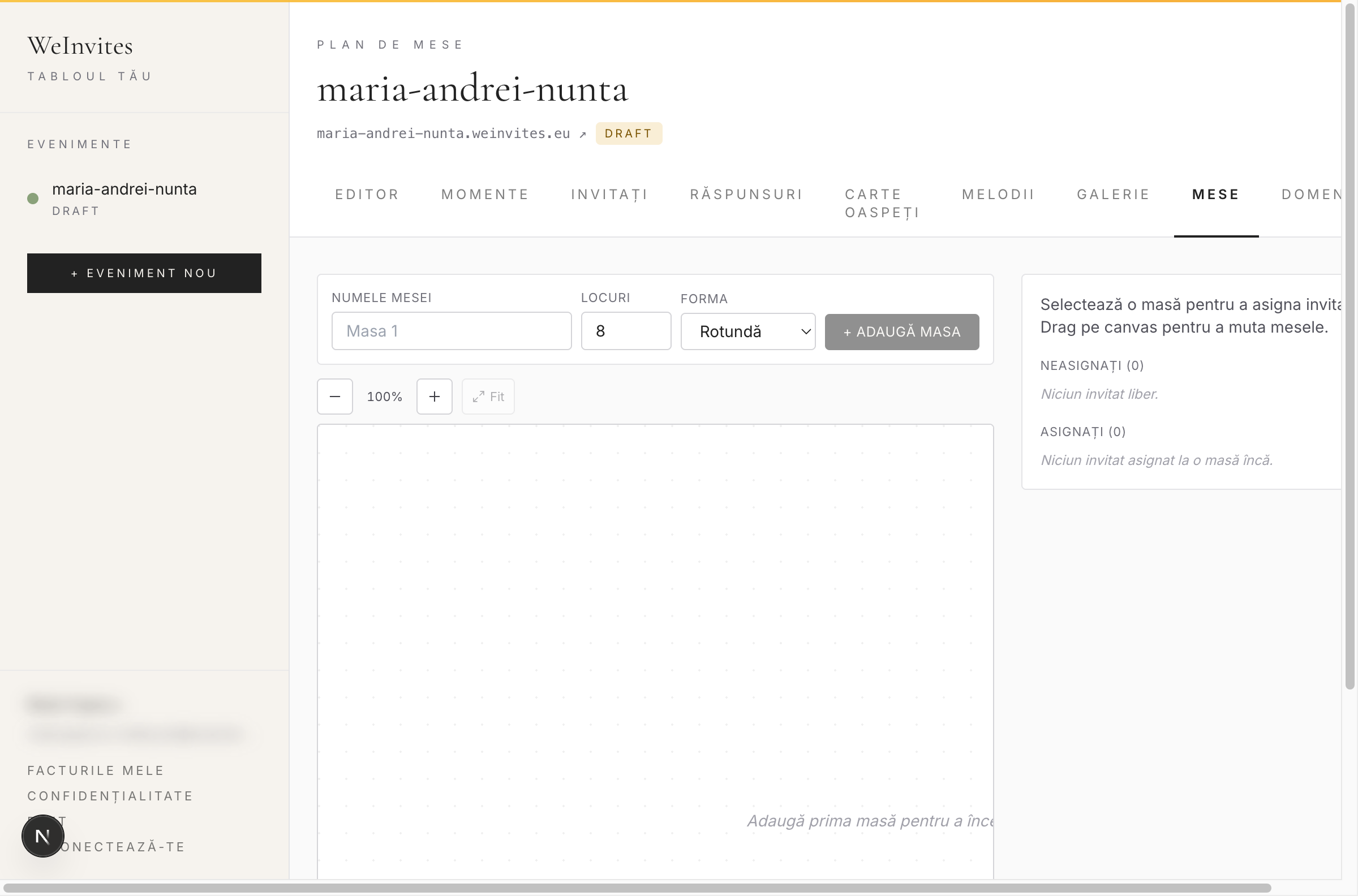Click the Neasignați (0) heading

click(x=1091, y=366)
